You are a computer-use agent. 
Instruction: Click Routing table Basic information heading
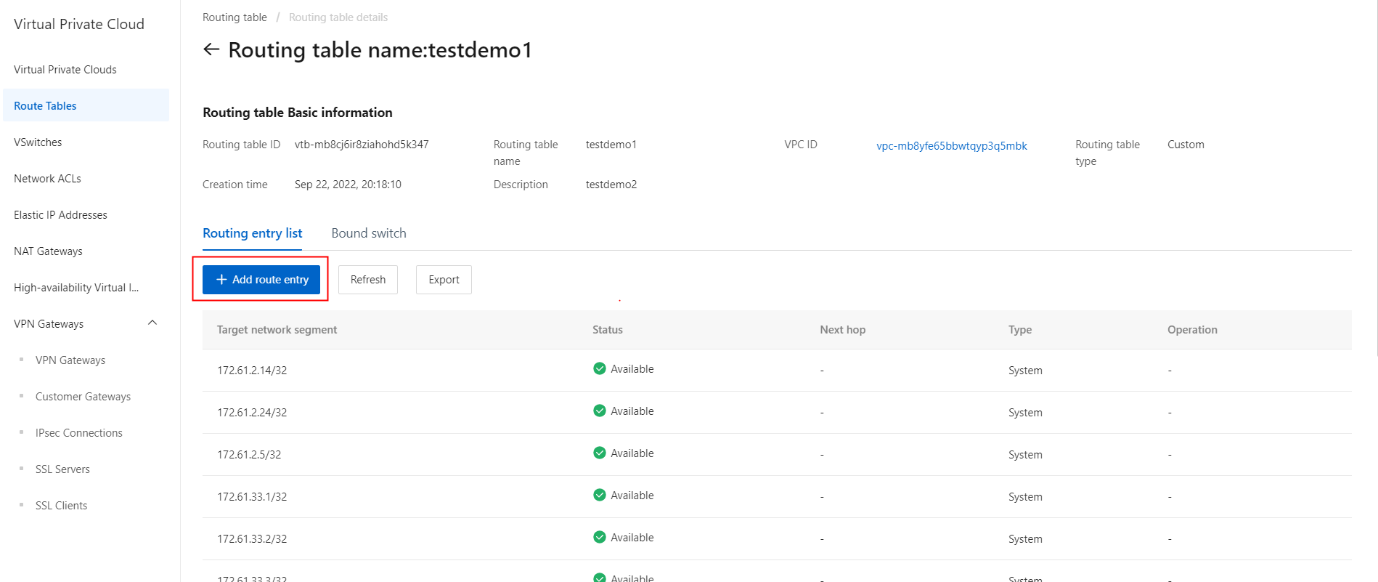[x=298, y=112]
